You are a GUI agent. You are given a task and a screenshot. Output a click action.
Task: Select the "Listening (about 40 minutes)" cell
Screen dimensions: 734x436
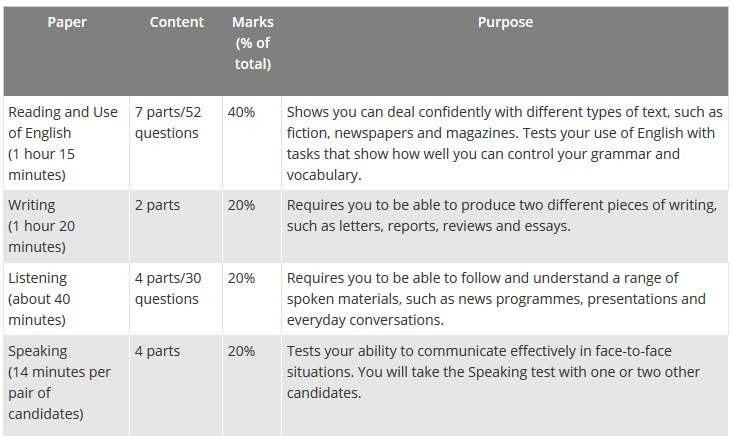[48, 299]
